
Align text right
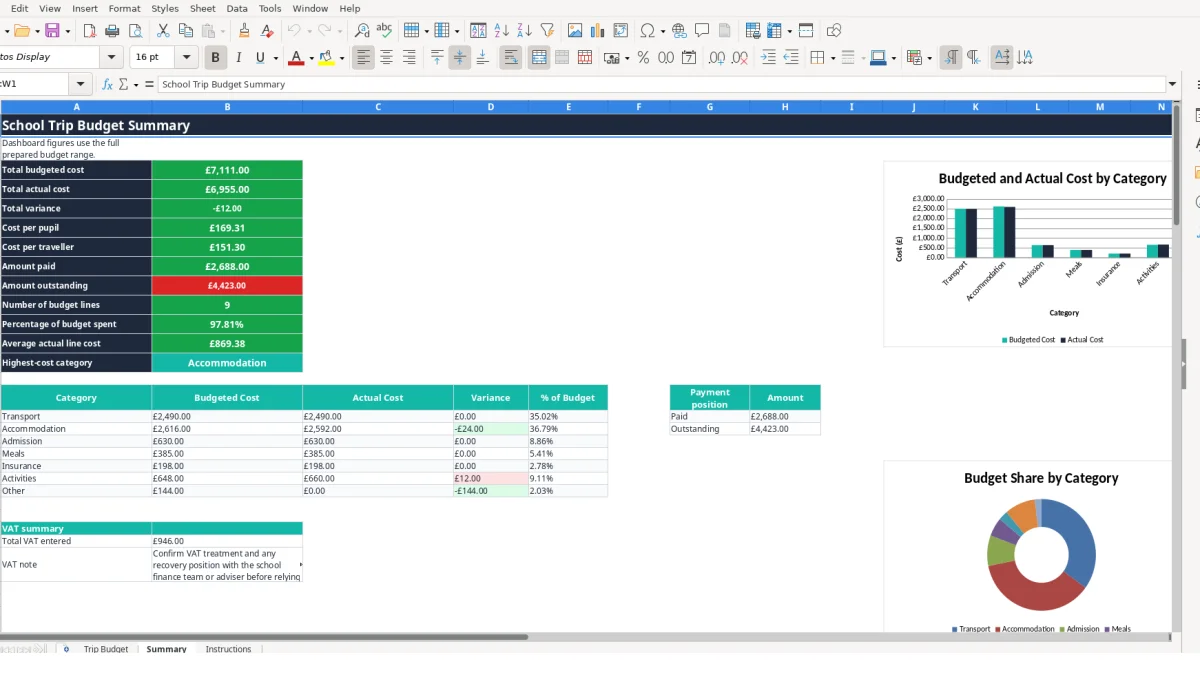pos(409,58)
